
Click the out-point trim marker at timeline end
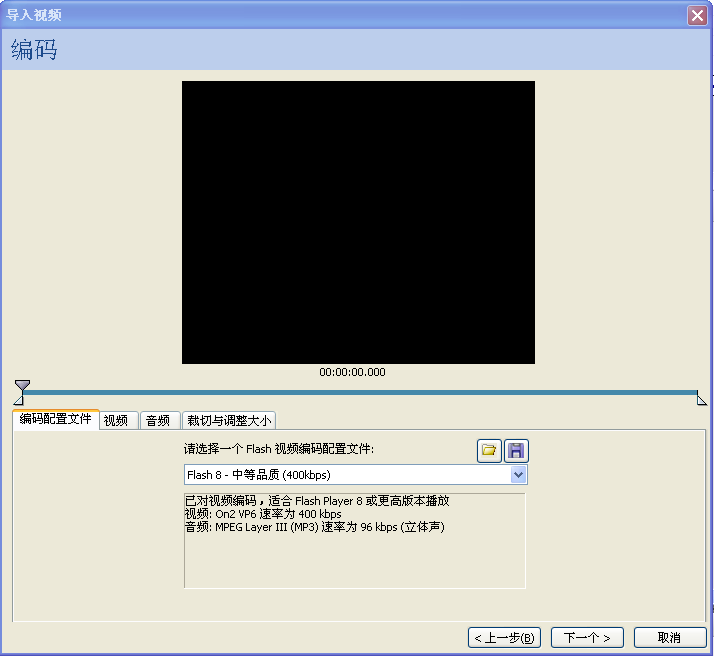702,400
